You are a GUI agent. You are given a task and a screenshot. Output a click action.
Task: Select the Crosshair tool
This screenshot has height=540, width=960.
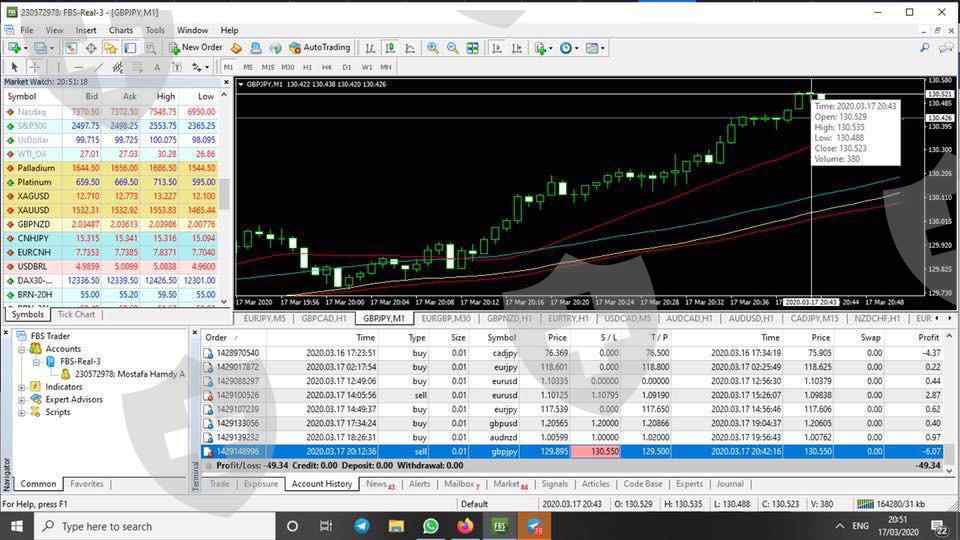click(x=34, y=67)
